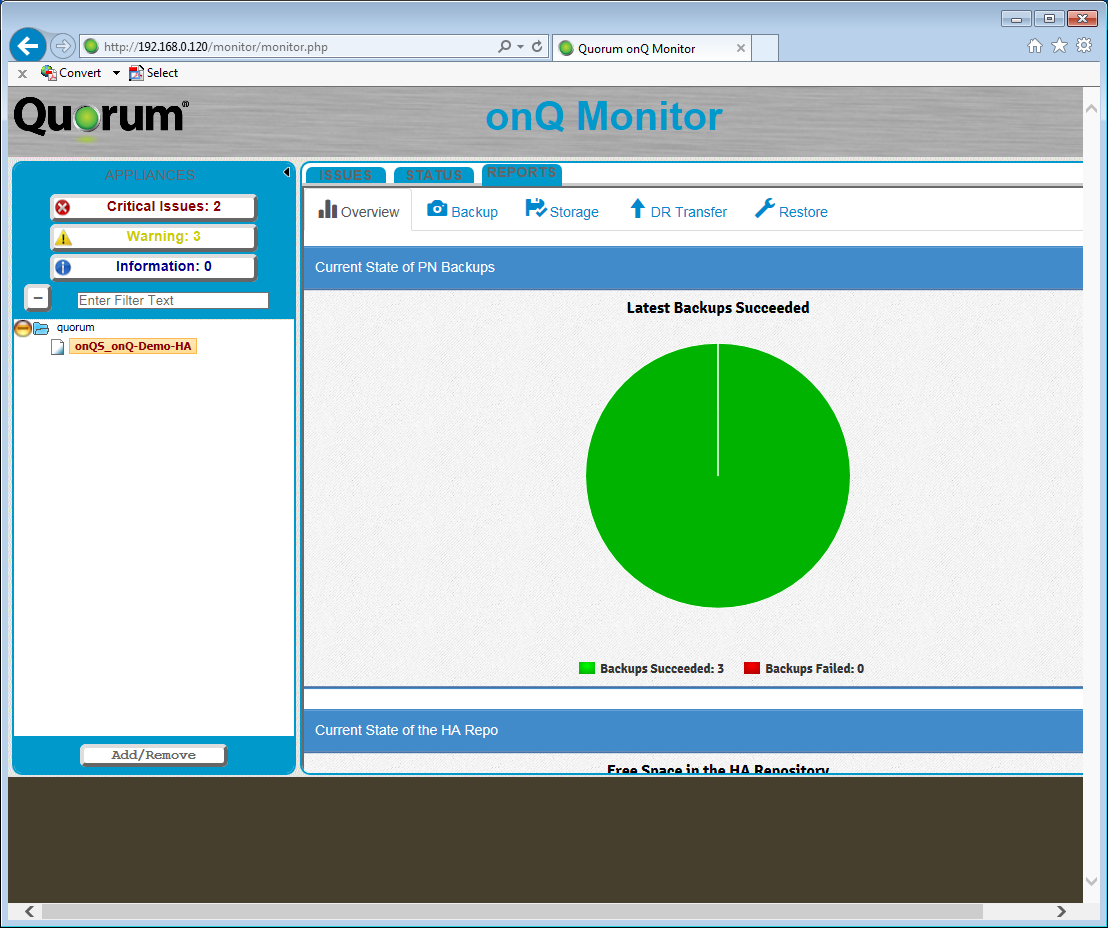Collapse the Appliances panel with the left arrow

point(286,171)
